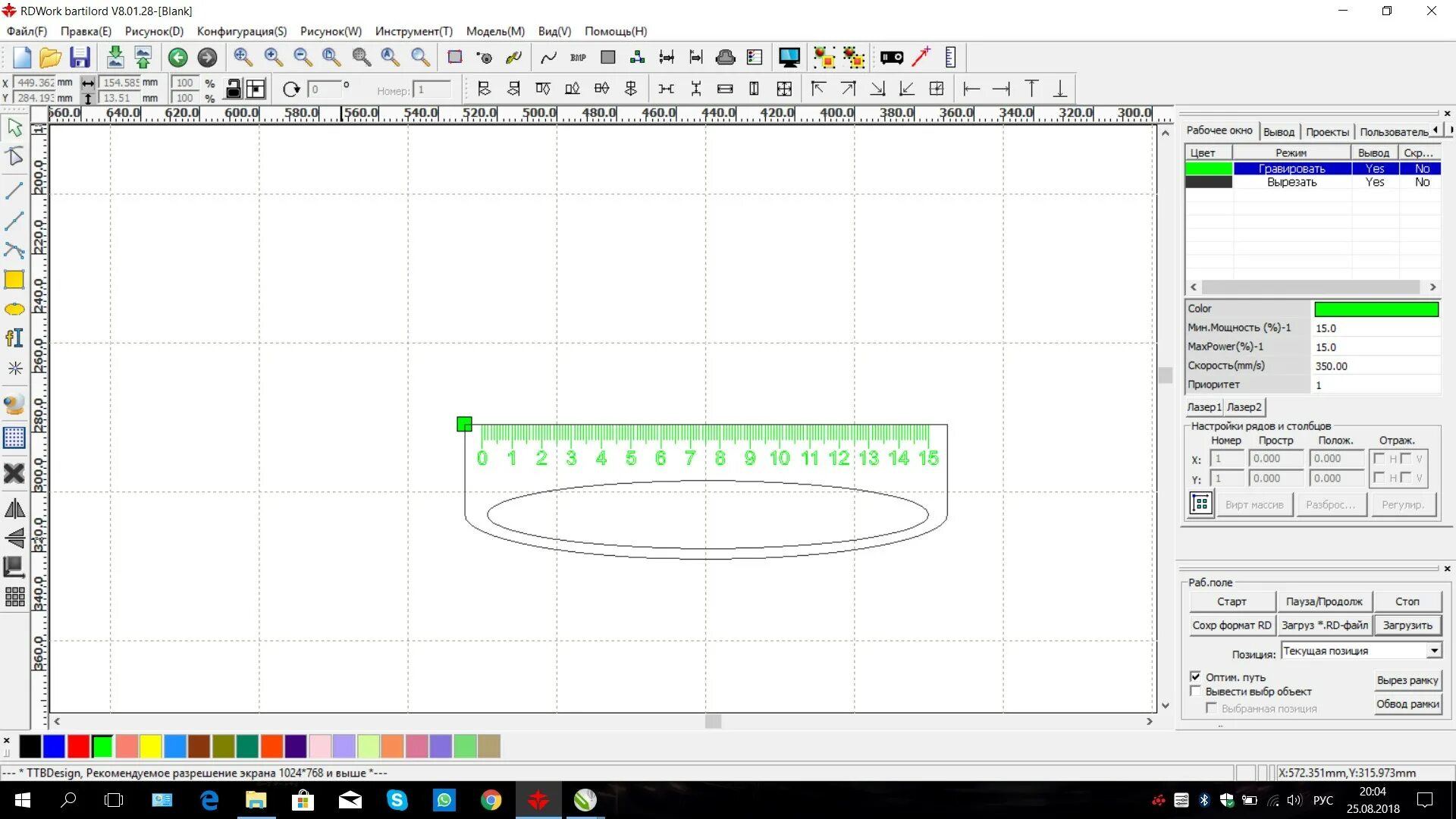
Task: Pick the red swatch in palette
Action: (78, 746)
